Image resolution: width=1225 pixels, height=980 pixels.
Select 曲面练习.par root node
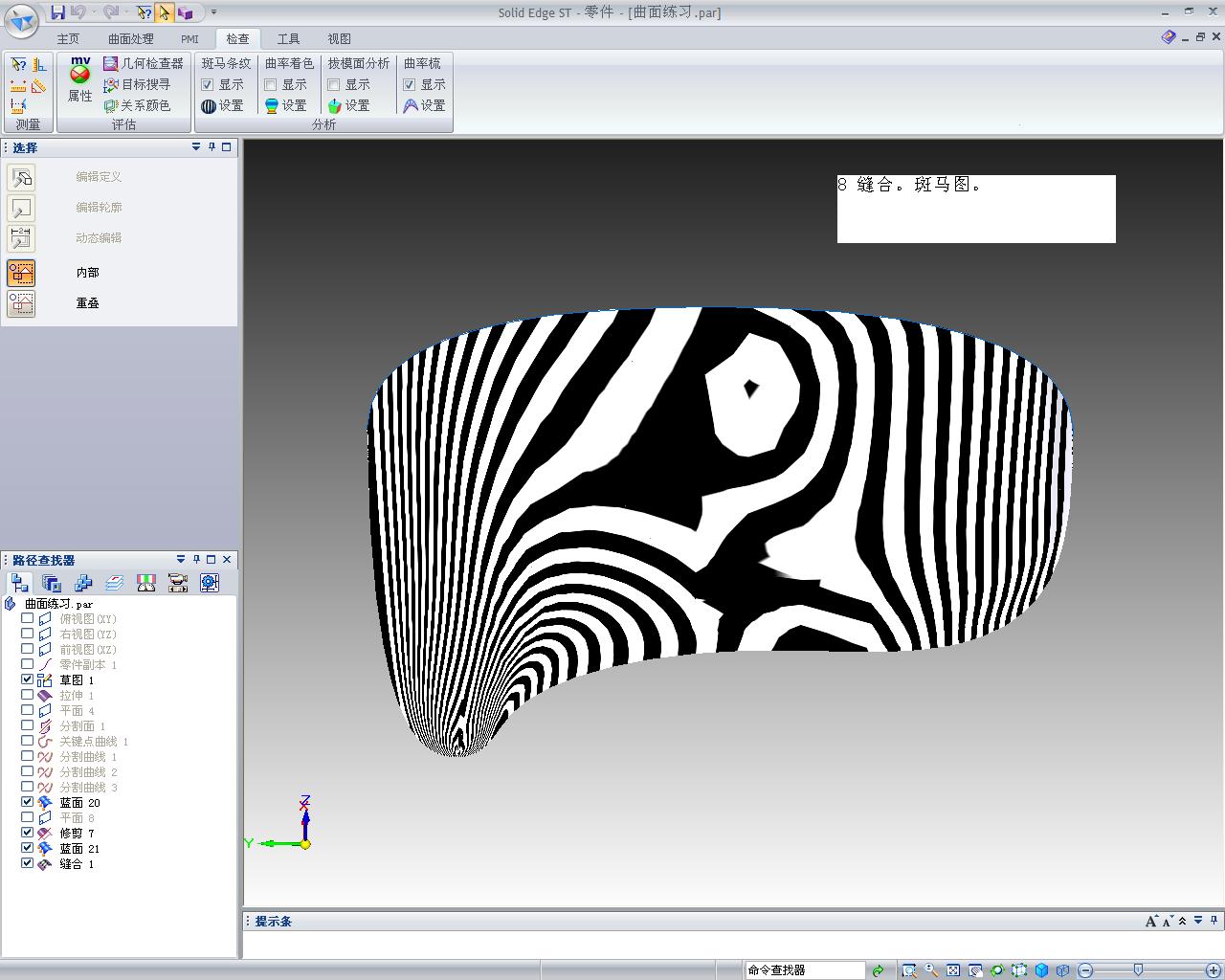pyautogui.click(x=58, y=604)
